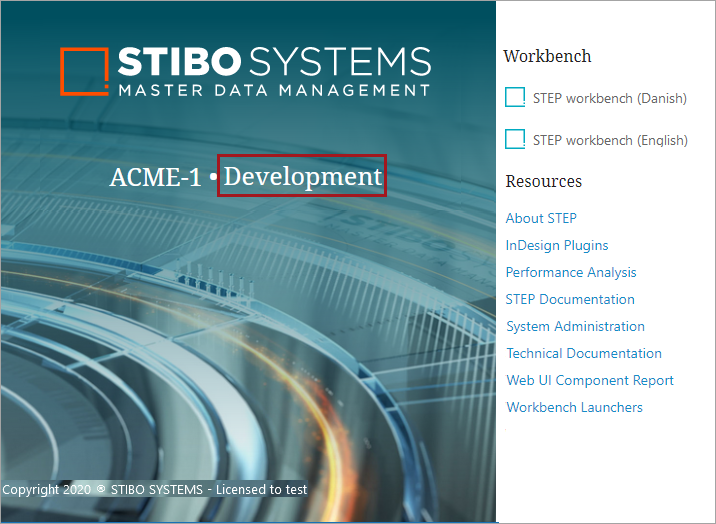This screenshot has width=716, height=524.
Task: Click the Stibo Systems orange square logo
Action: coord(84,72)
